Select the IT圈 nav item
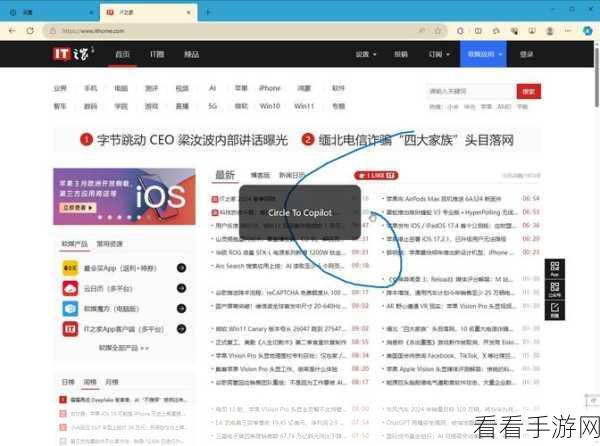Screen dimensions: 600x446 click(x=157, y=54)
